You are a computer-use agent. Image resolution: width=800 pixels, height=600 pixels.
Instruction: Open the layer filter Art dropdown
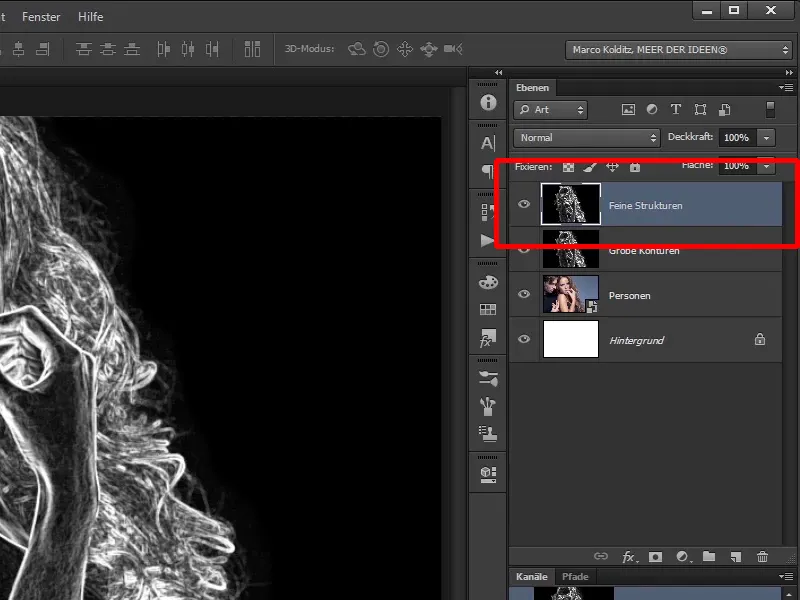tap(550, 110)
